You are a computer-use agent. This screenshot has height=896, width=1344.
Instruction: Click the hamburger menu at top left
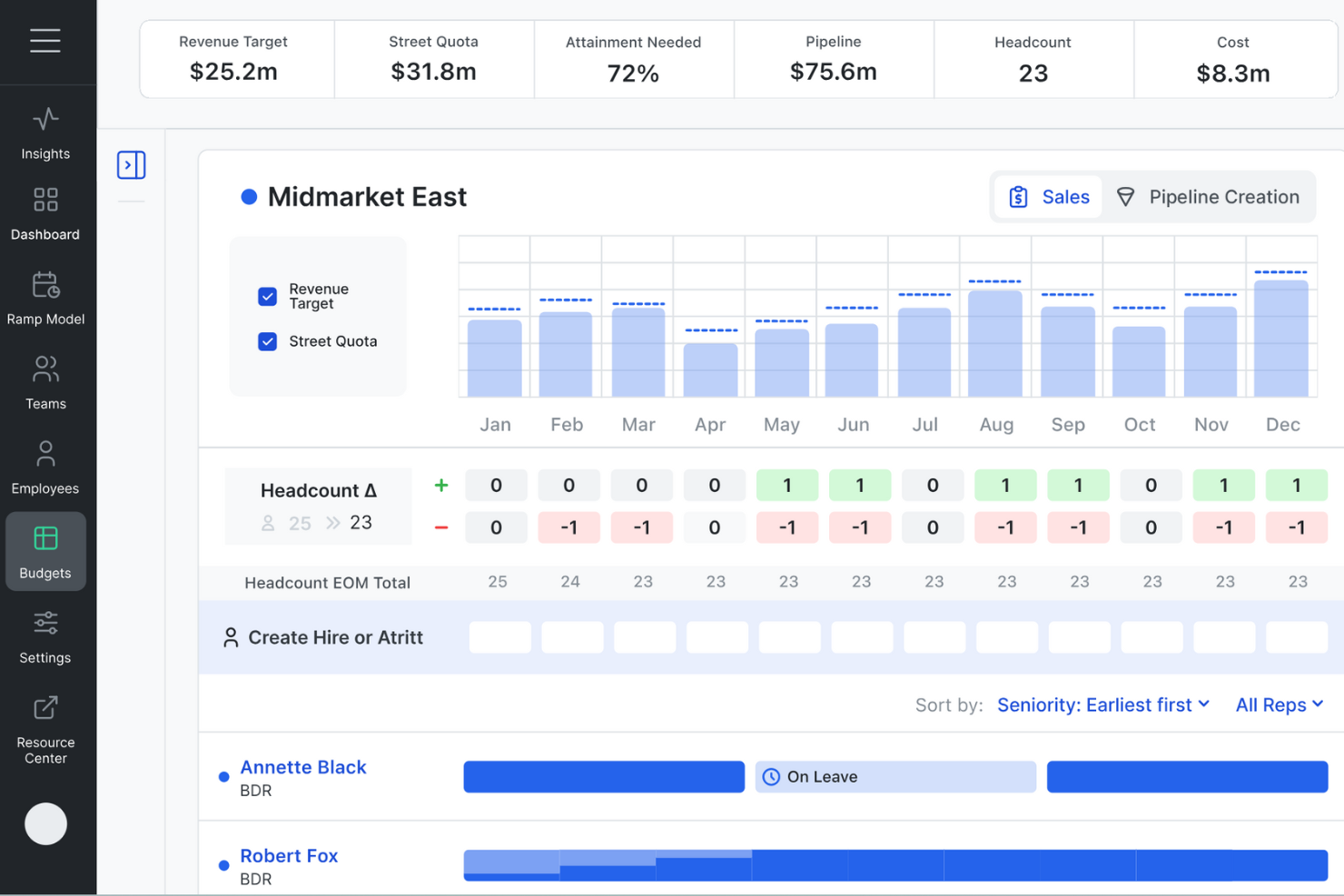click(45, 40)
